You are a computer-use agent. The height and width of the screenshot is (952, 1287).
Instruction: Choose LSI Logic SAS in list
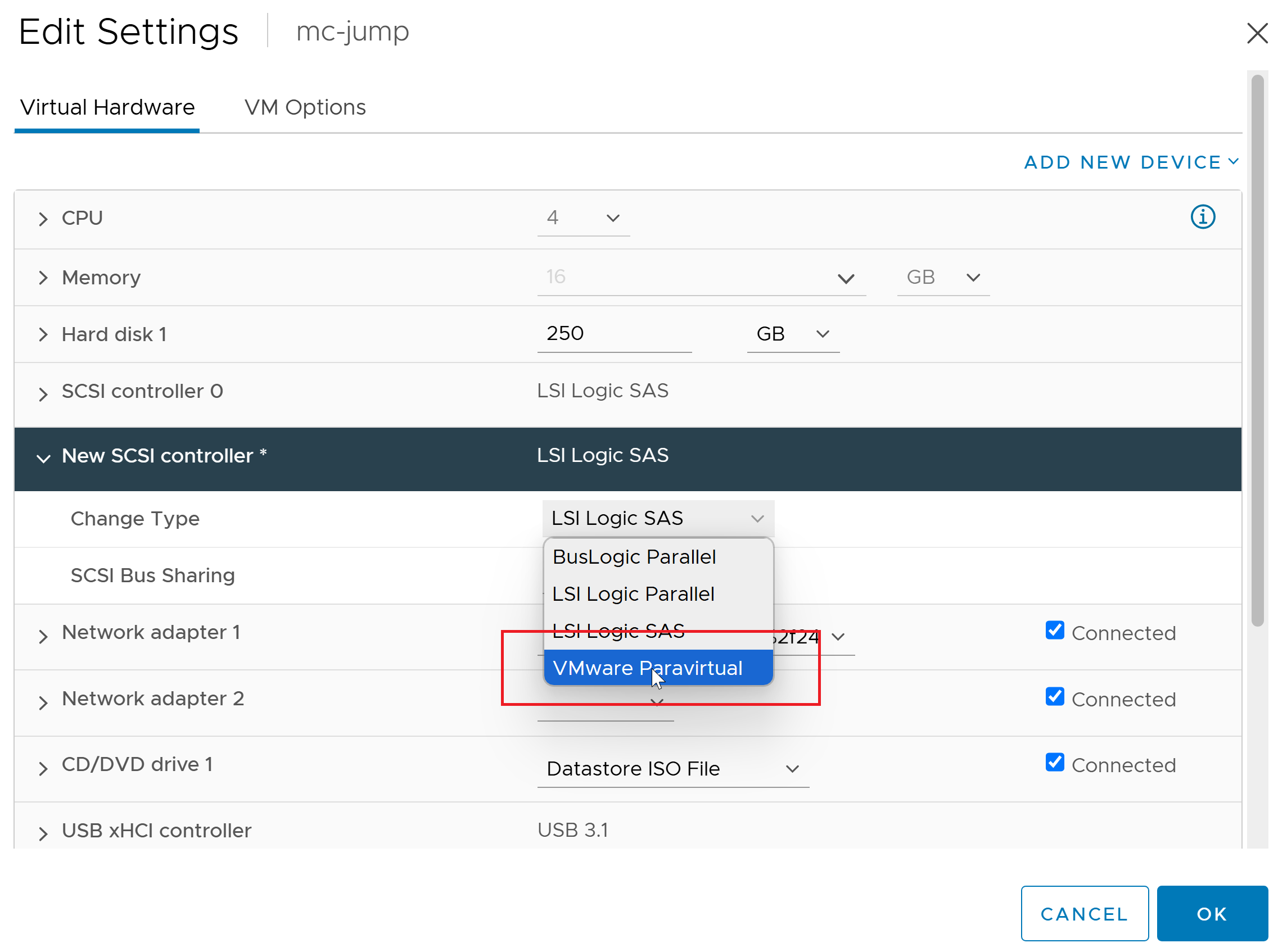click(658, 631)
